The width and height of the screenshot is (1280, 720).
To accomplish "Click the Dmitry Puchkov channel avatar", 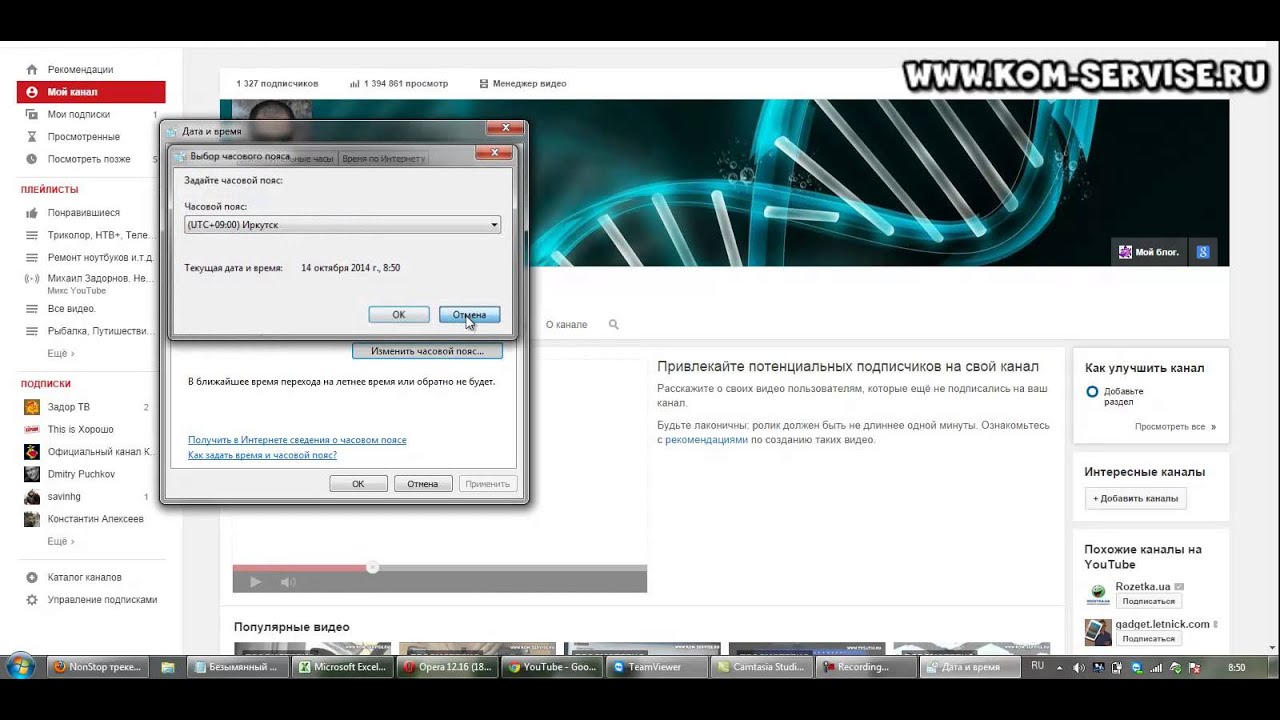I will point(31,474).
